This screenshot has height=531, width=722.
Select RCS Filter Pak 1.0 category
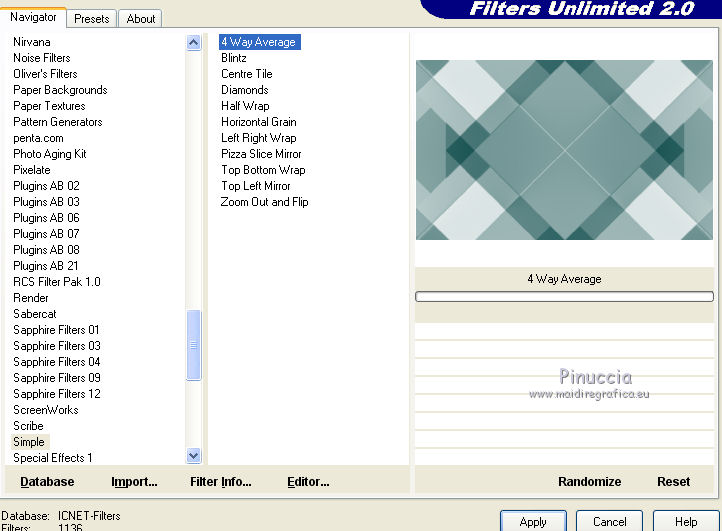pos(57,282)
